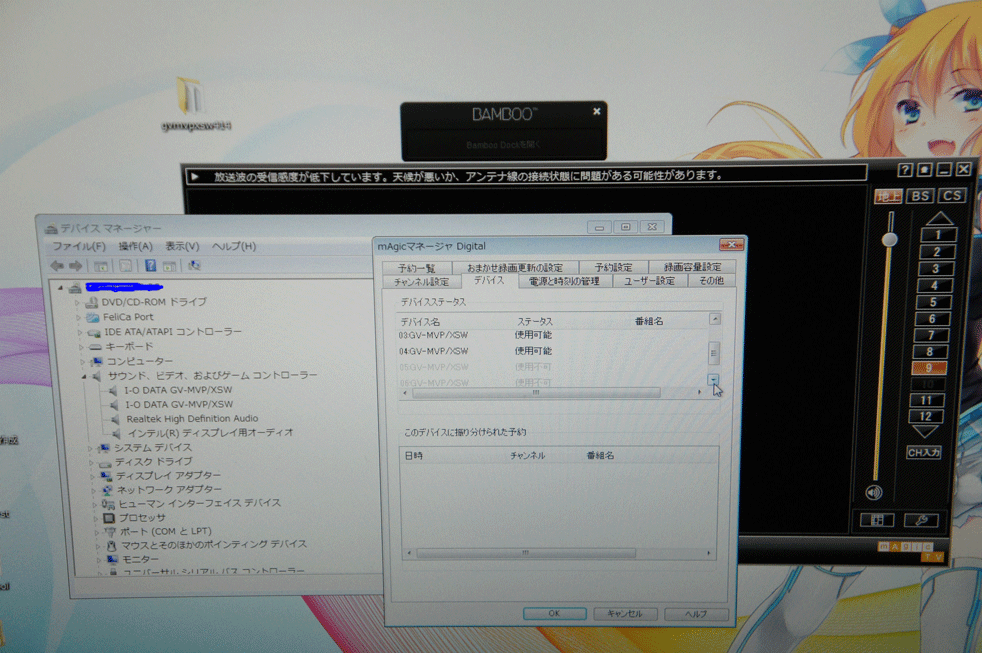
Task: Collapse the root computer node in device tree
Action: tap(61, 287)
